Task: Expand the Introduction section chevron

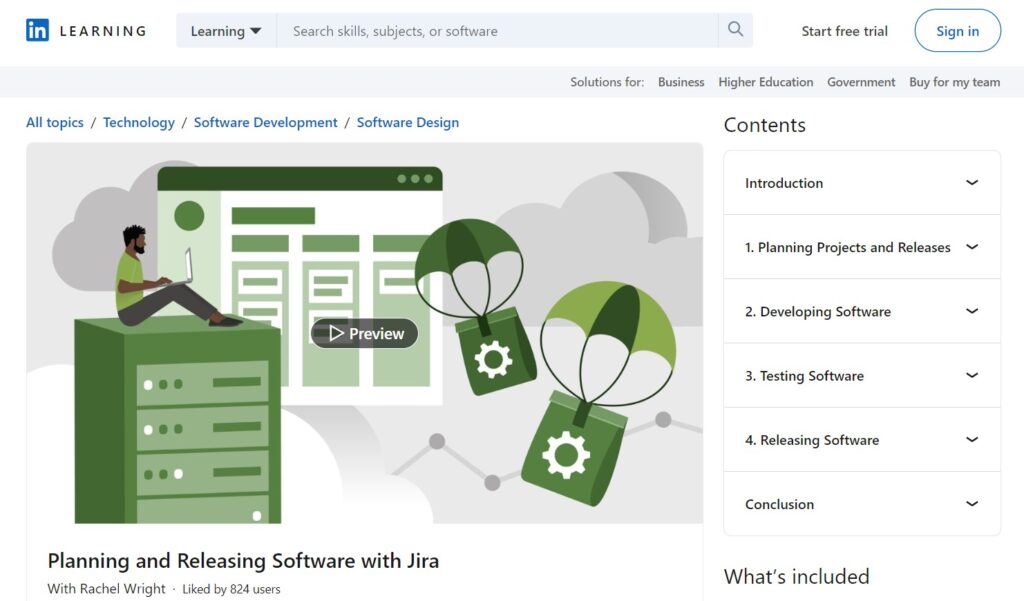Action: [972, 182]
